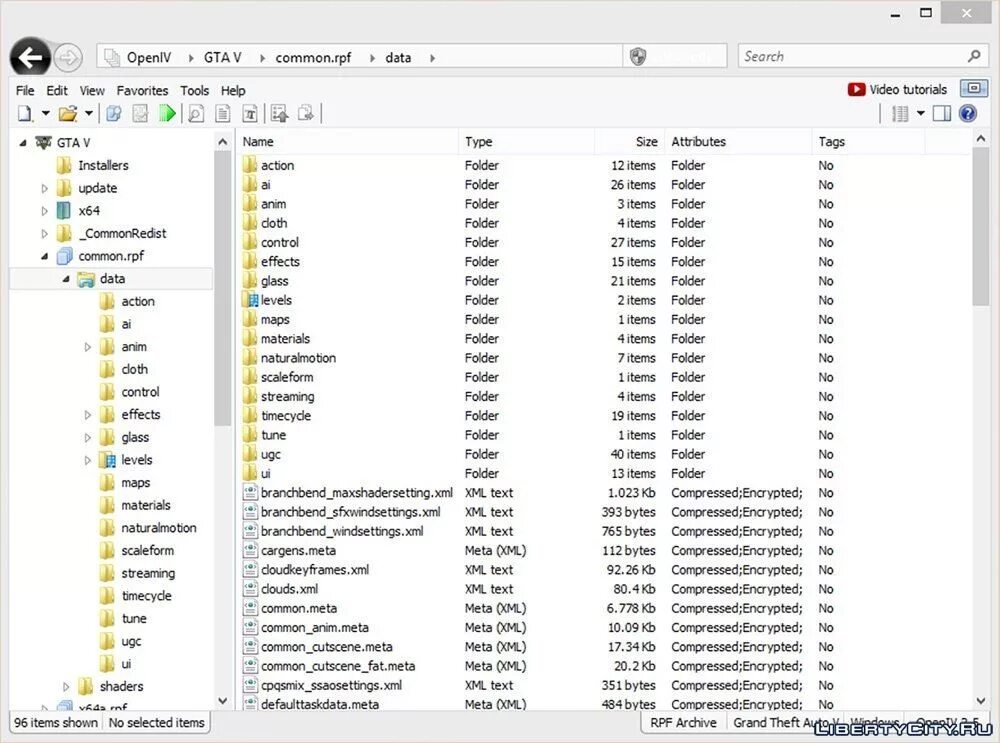Click the columns view mode icon
Image resolution: width=1000 pixels, height=743 pixels.
(x=900, y=114)
